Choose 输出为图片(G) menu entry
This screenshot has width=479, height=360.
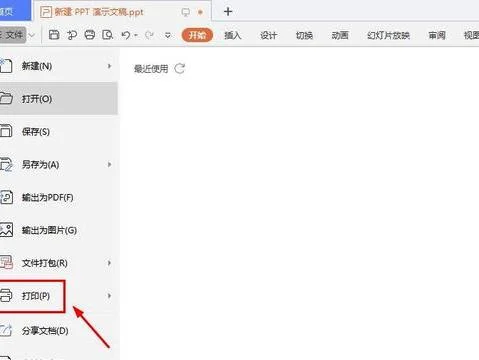coord(59,230)
